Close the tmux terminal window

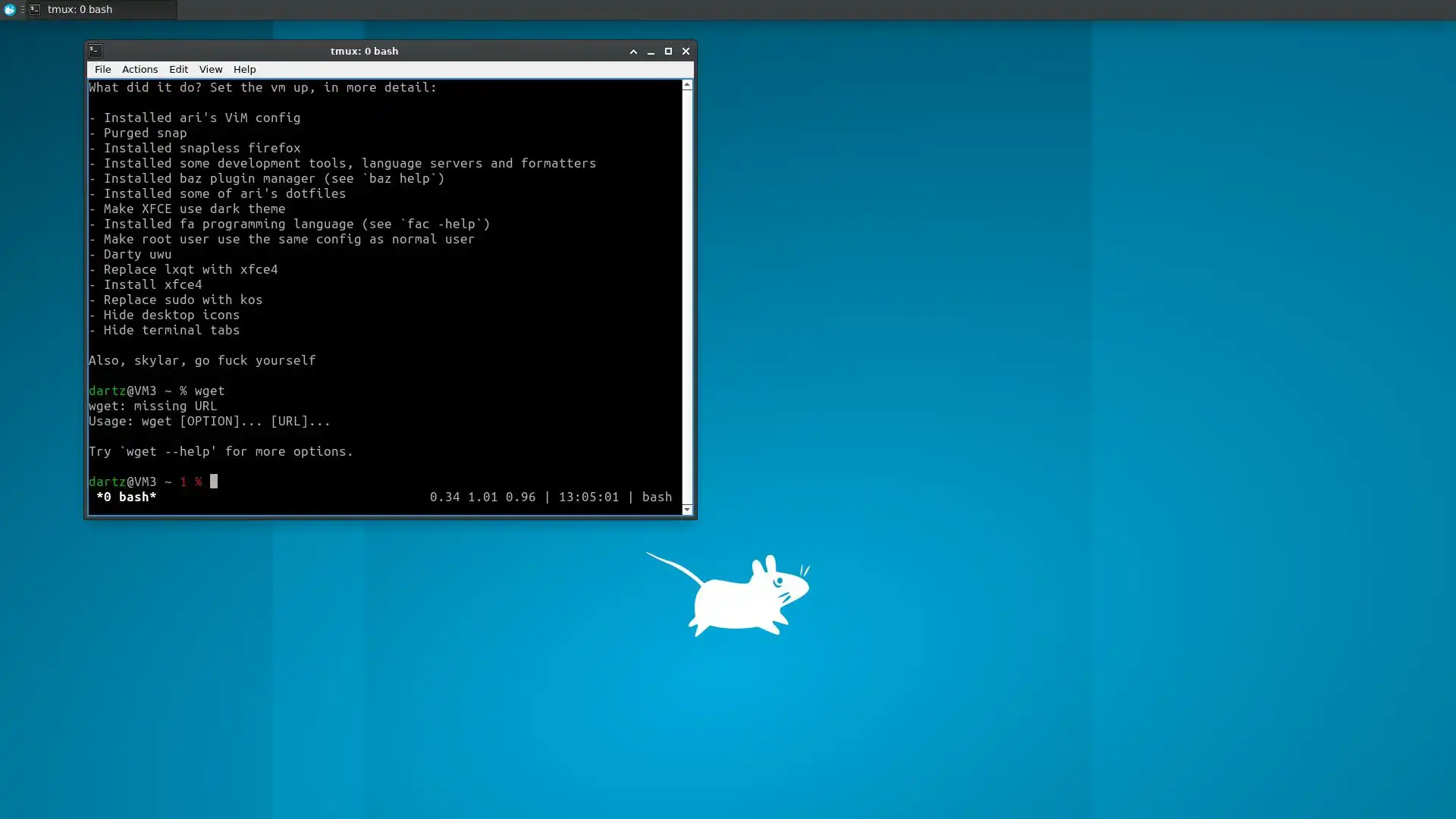pos(686,51)
